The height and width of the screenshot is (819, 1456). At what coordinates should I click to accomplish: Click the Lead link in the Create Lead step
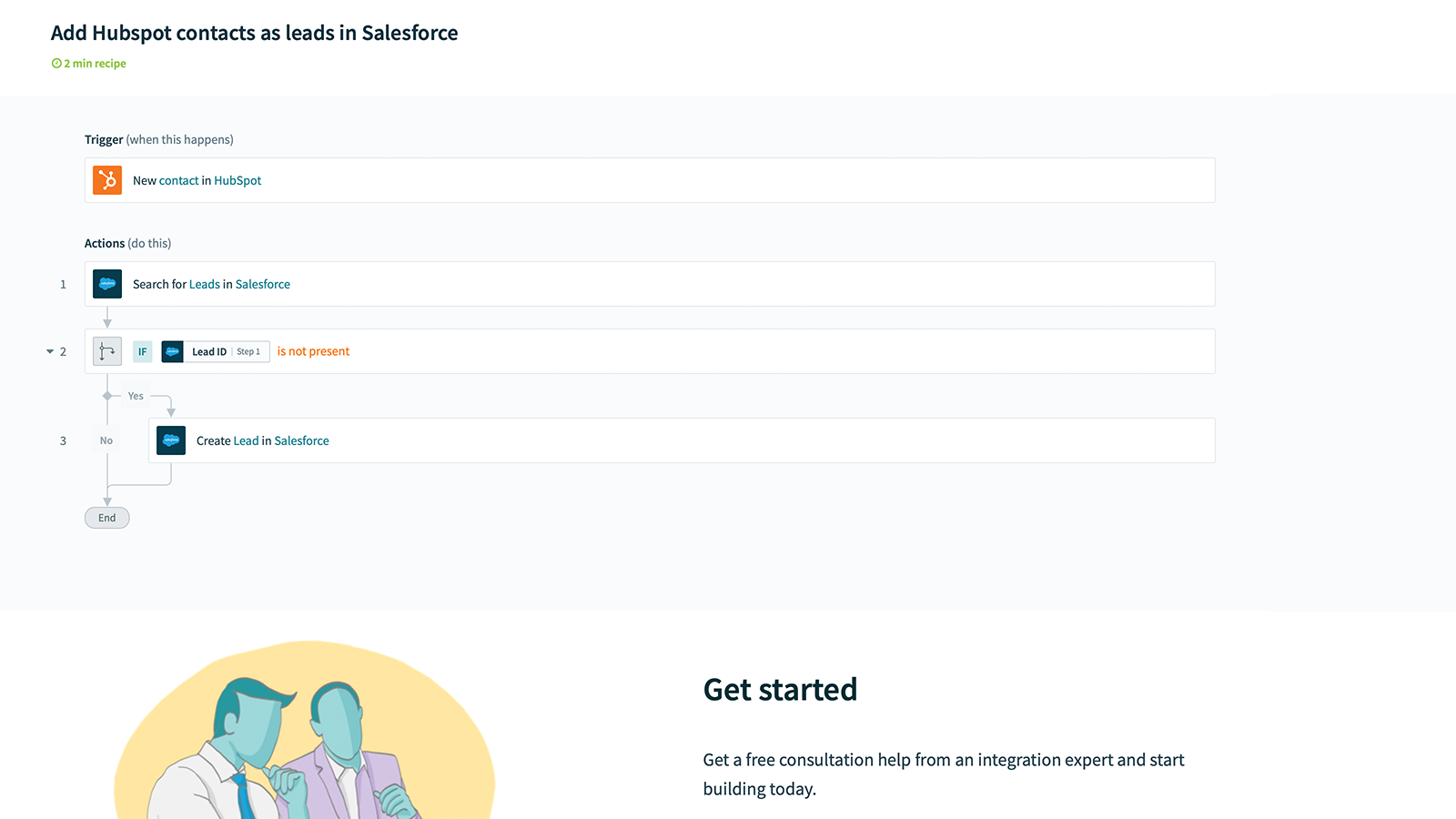pos(246,440)
